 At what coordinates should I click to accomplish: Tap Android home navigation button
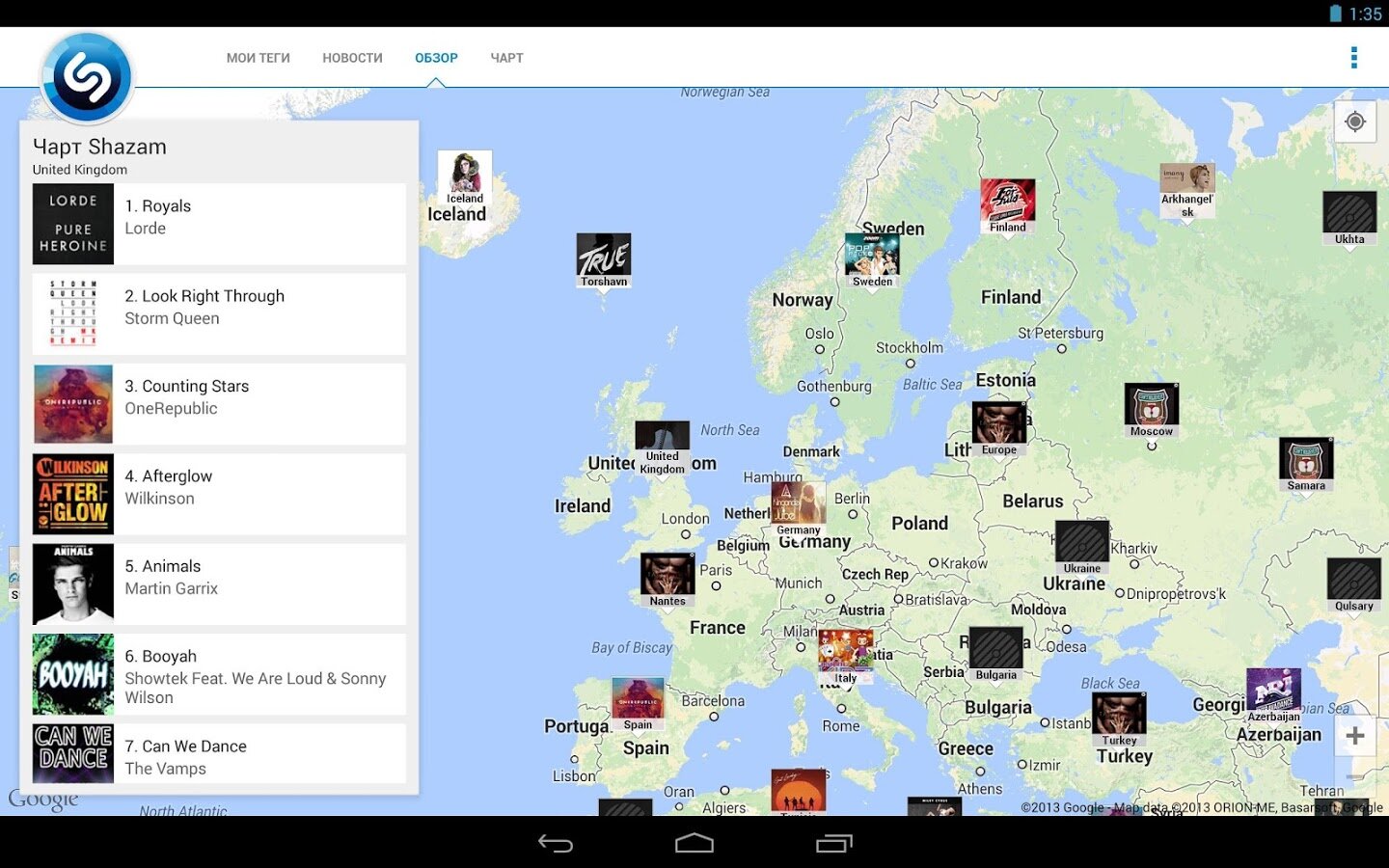[694, 844]
